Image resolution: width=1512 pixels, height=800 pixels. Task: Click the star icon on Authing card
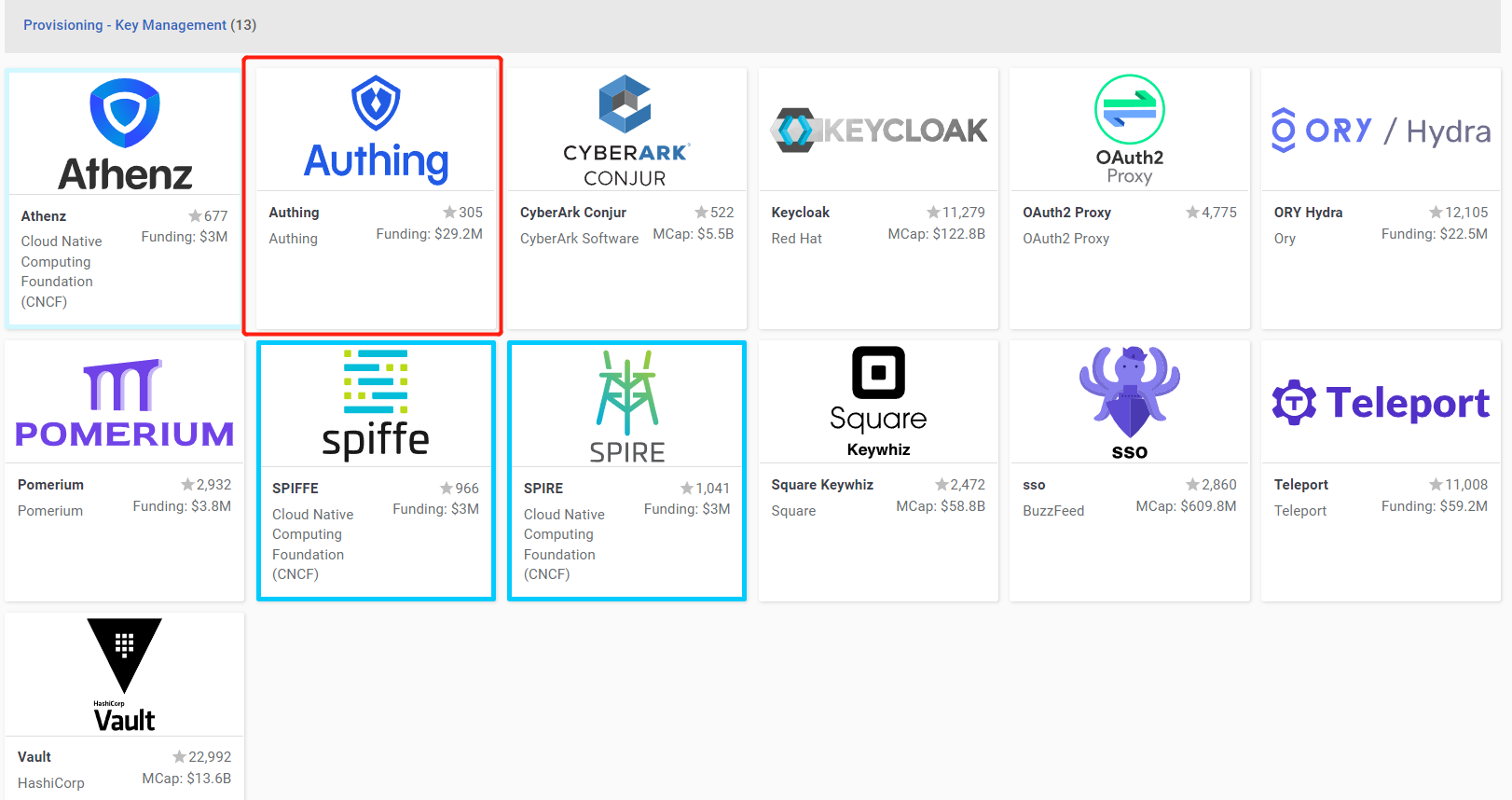click(x=450, y=213)
